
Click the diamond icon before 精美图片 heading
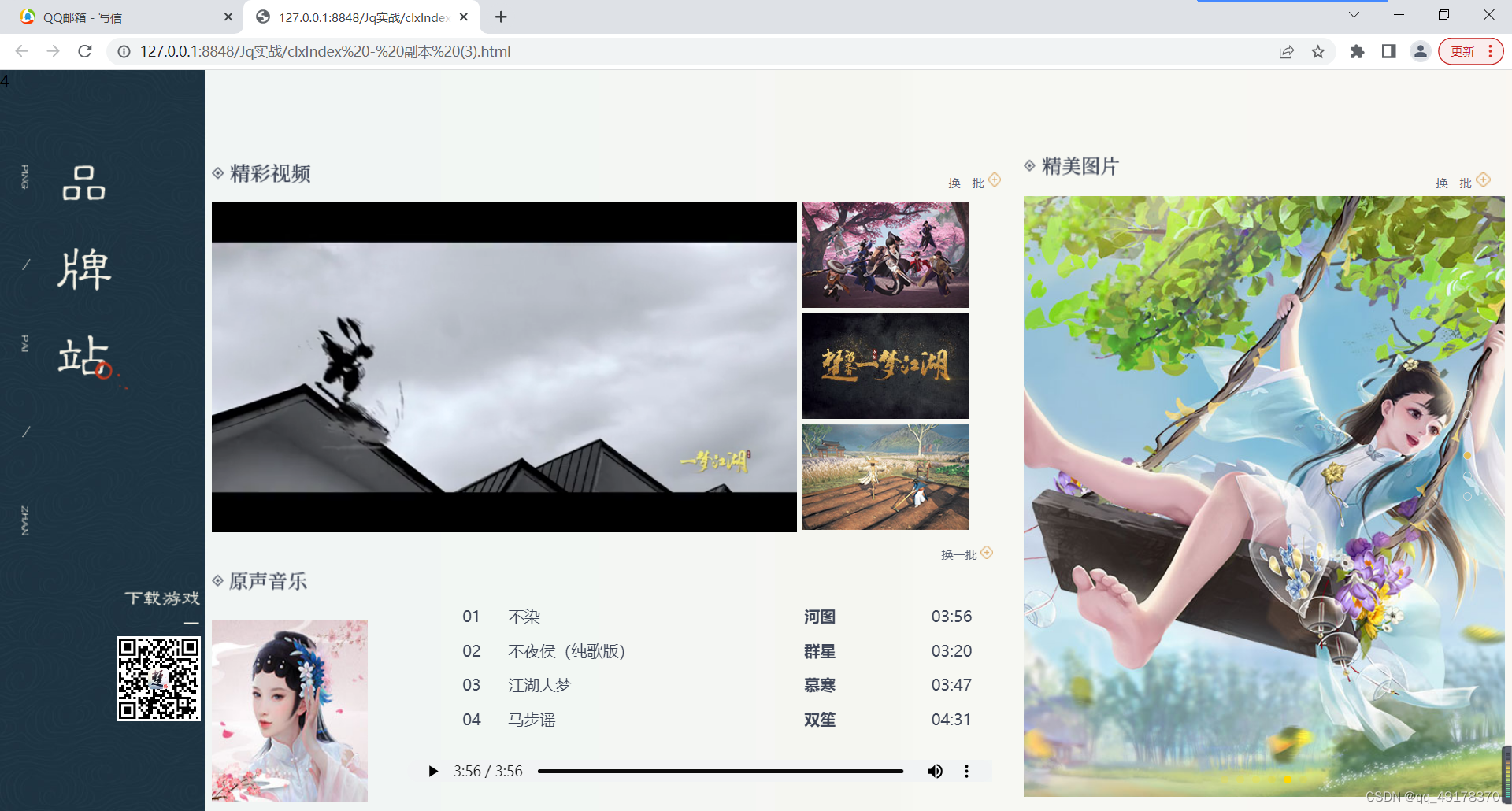[x=1028, y=166]
